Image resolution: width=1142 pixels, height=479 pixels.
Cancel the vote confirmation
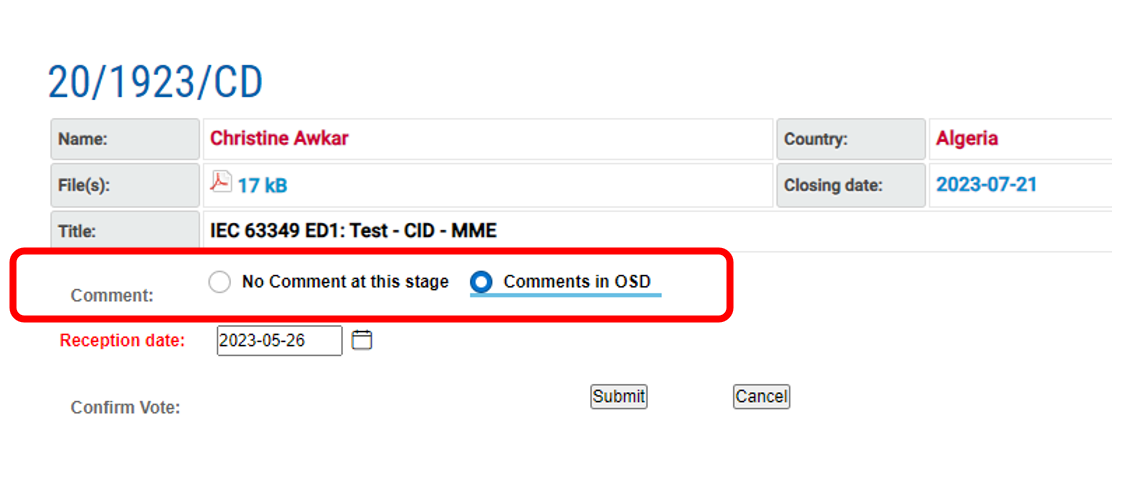[x=761, y=396]
